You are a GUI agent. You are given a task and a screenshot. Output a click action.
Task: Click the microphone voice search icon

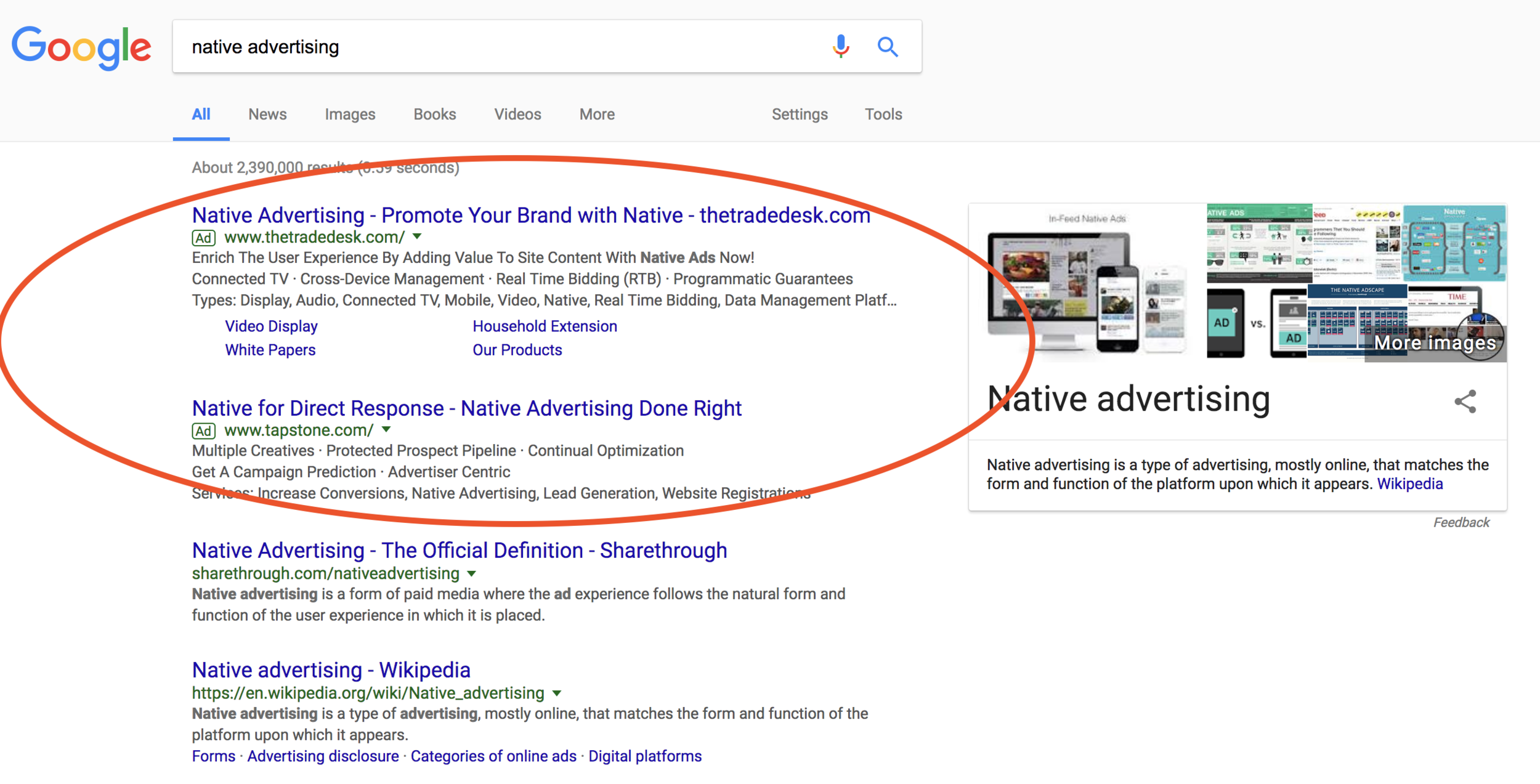[840, 46]
